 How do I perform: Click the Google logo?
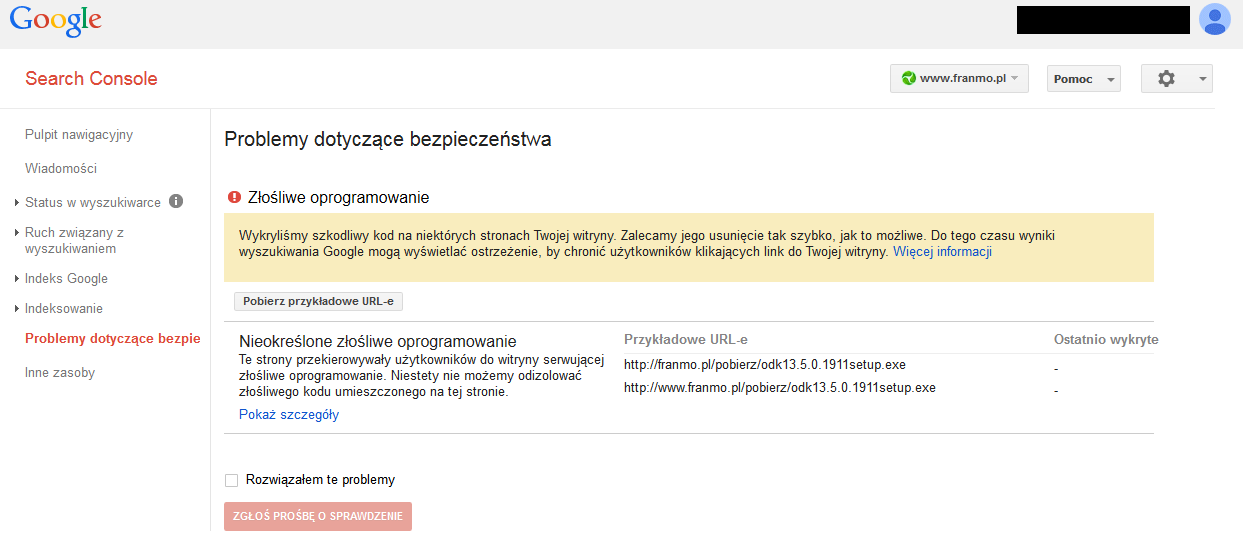pos(56,20)
